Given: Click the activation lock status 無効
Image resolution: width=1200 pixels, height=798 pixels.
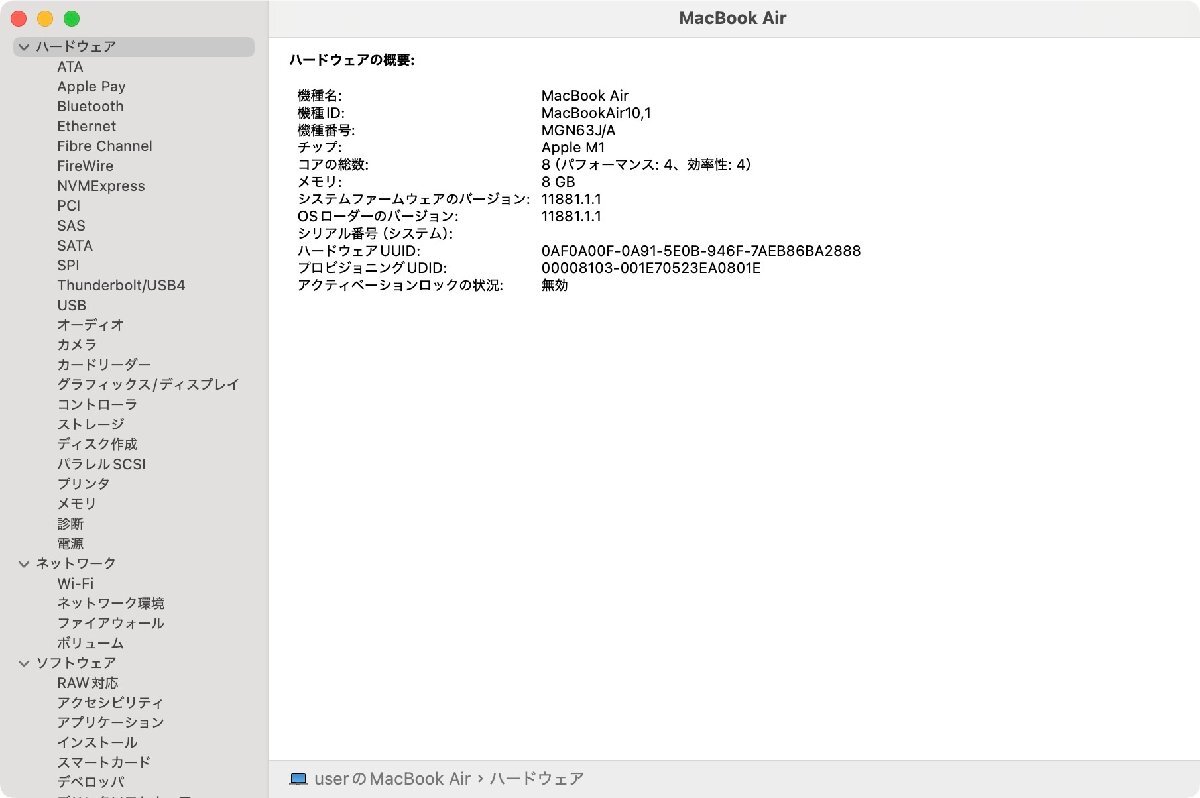Looking at the screenshot, I should 554,285.
